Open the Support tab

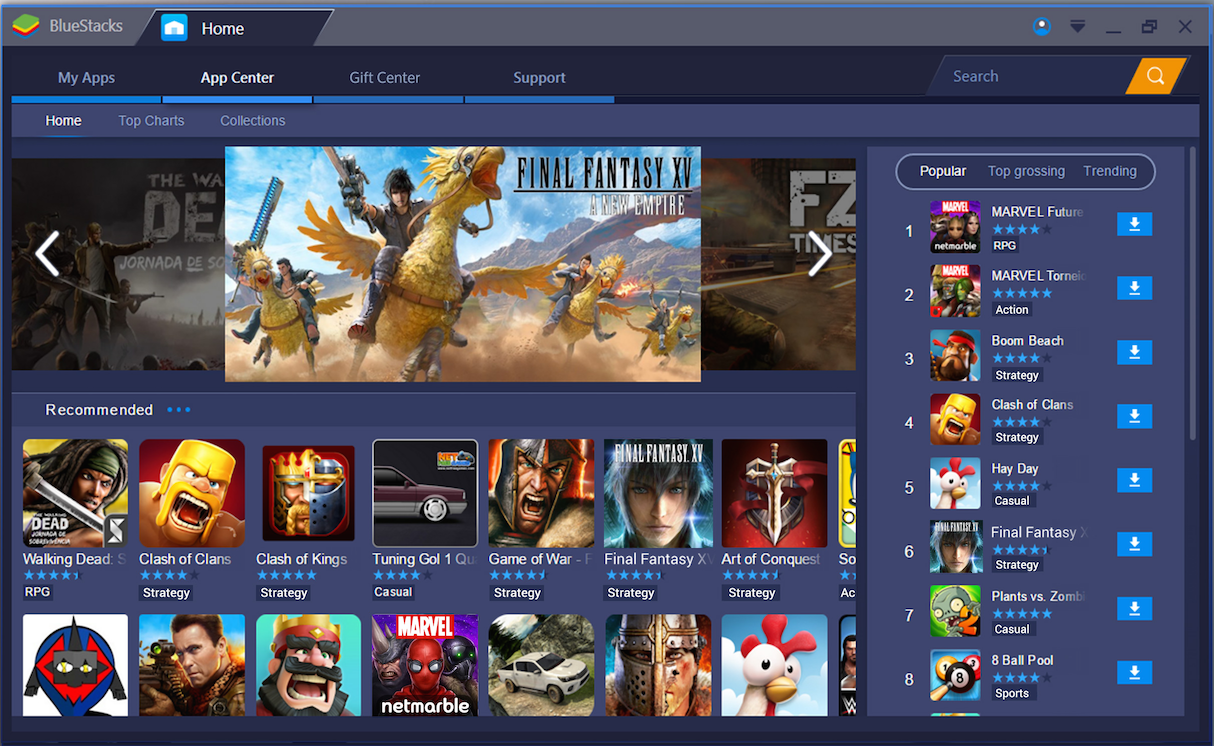[539, 77]
